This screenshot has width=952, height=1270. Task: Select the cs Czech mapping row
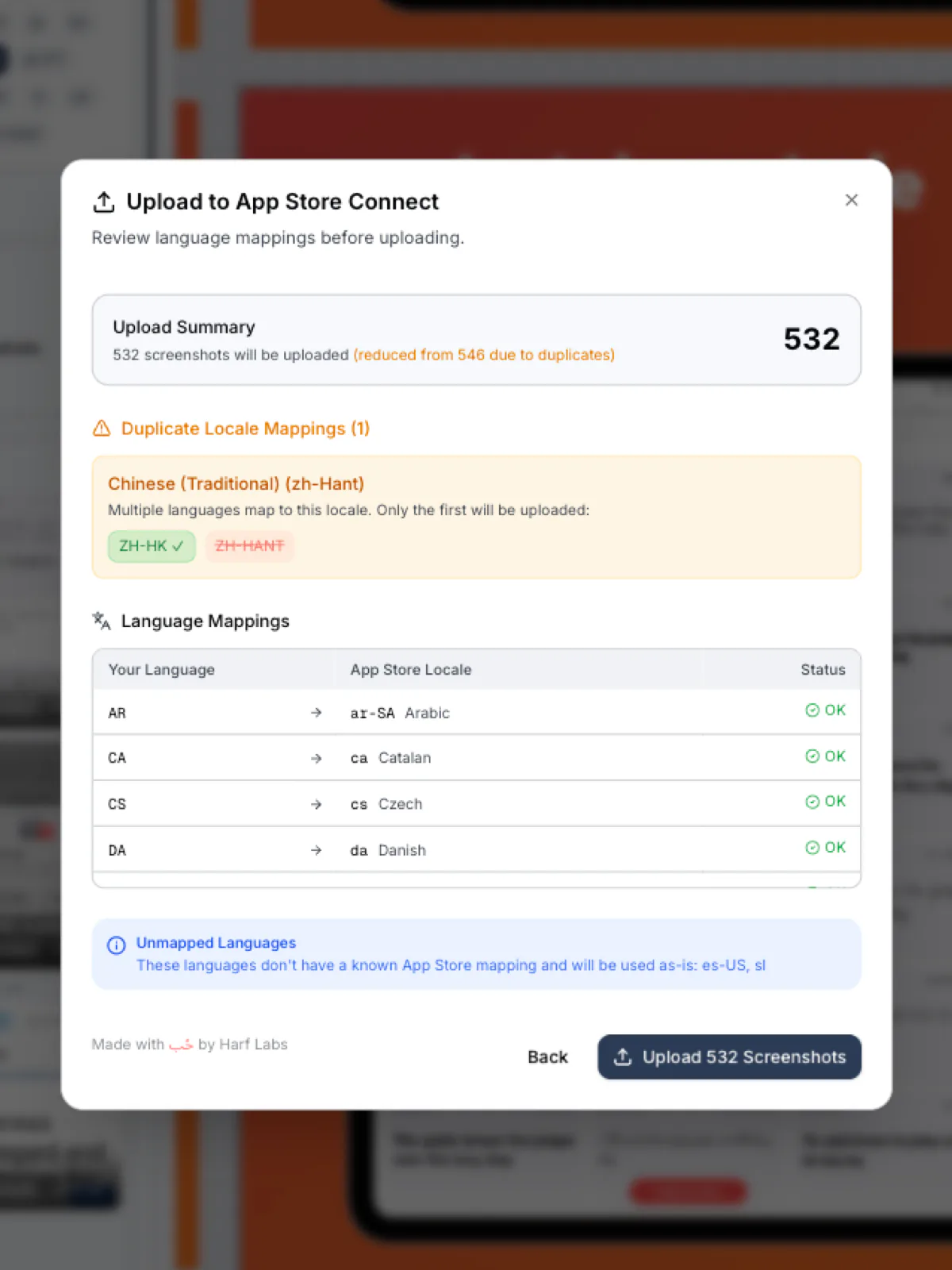476,804
